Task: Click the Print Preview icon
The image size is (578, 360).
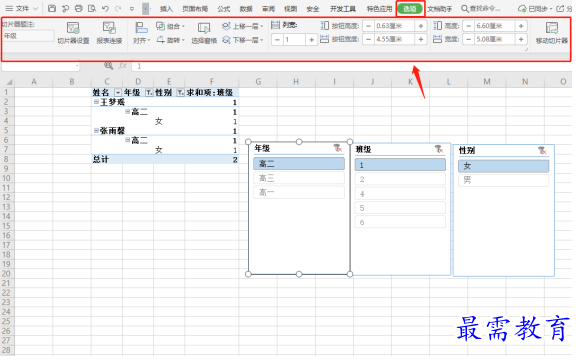Action: (92, 8)
